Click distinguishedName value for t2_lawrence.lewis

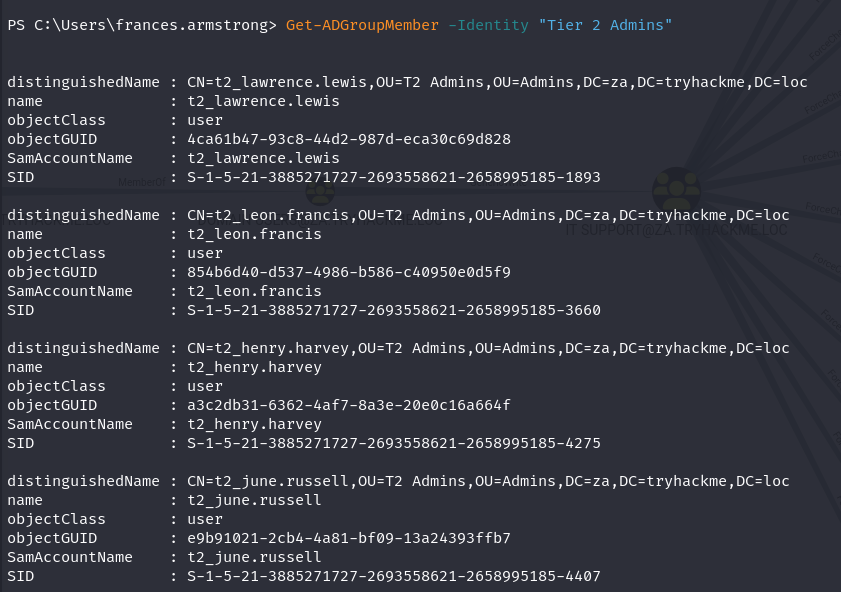tap(497, 82)
